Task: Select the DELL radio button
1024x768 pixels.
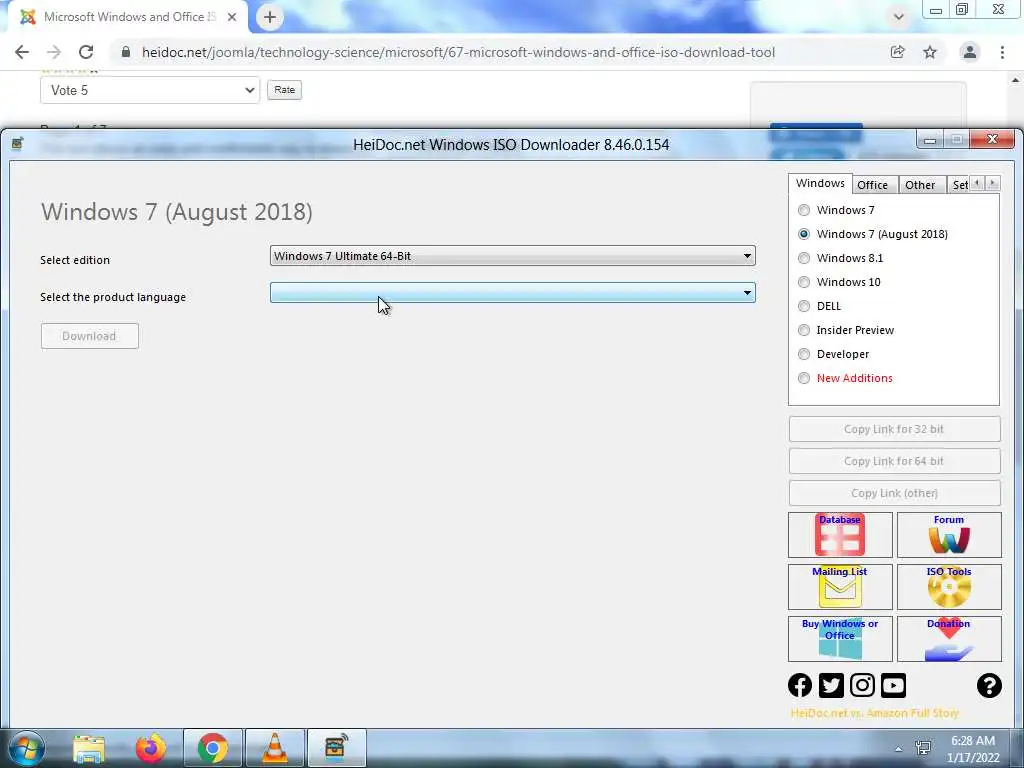Action: point(804,306)
